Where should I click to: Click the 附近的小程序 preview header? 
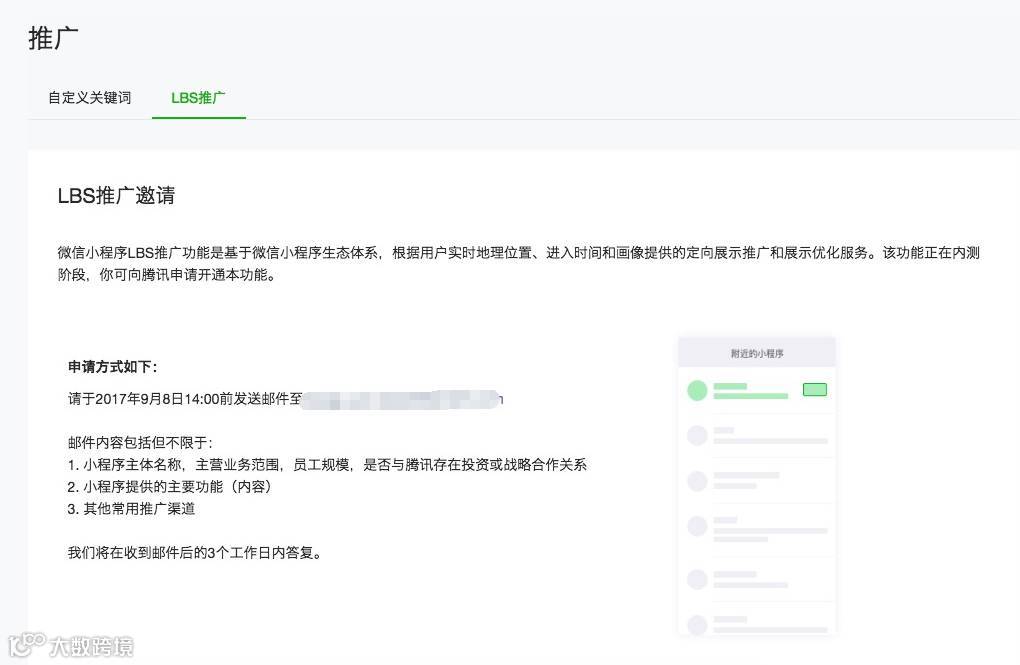tap(757, 353)
